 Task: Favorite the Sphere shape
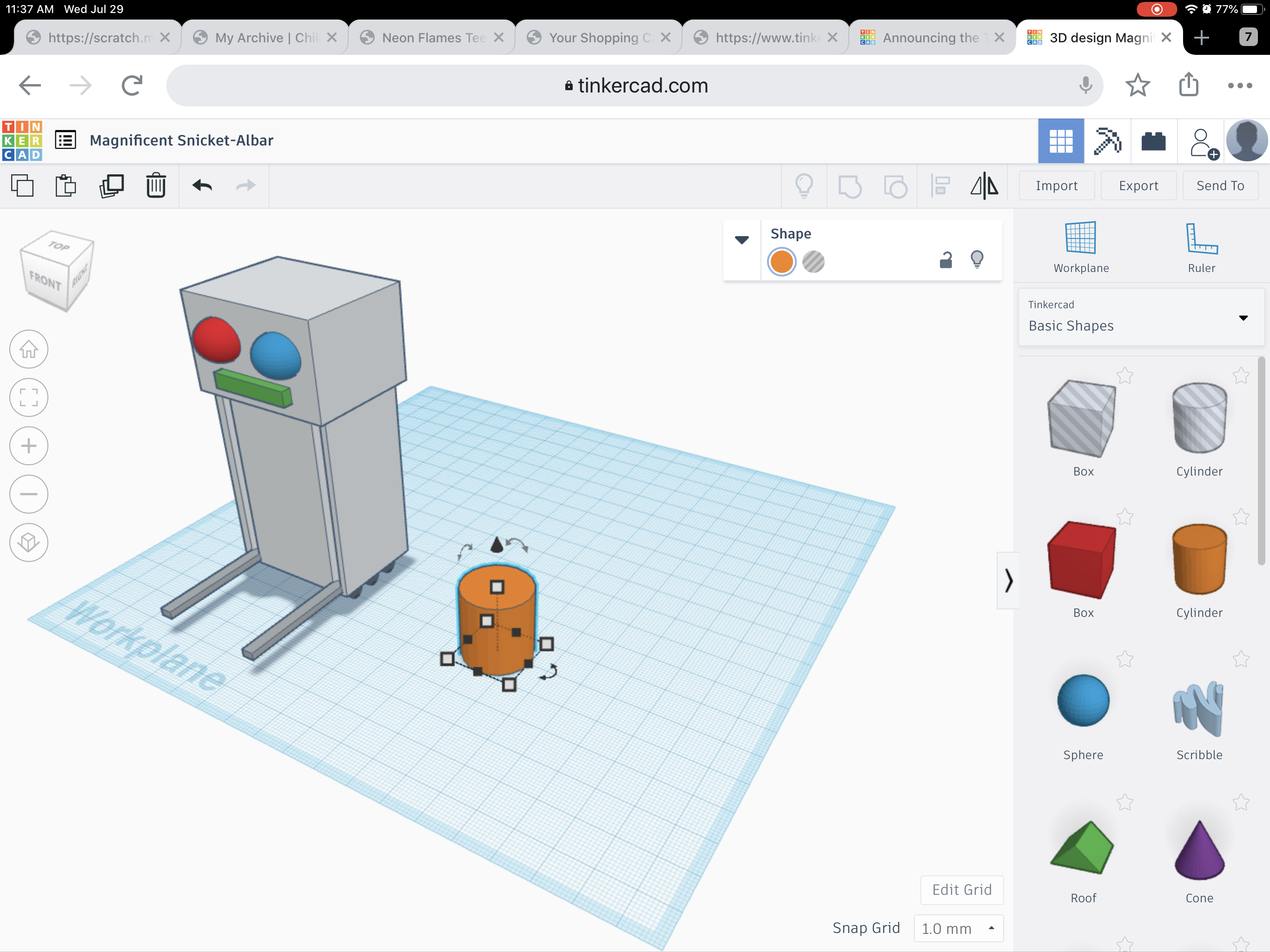coord(1125,659)
